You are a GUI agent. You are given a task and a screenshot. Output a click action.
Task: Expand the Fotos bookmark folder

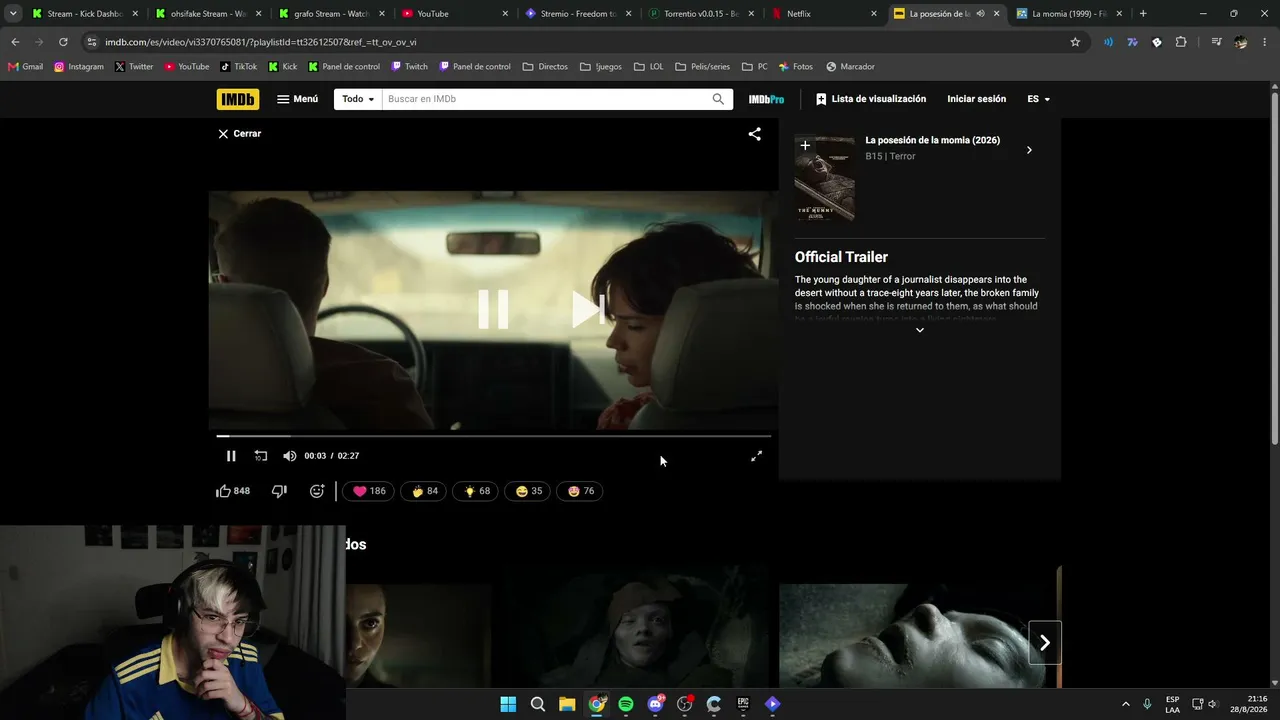(795, 67)
